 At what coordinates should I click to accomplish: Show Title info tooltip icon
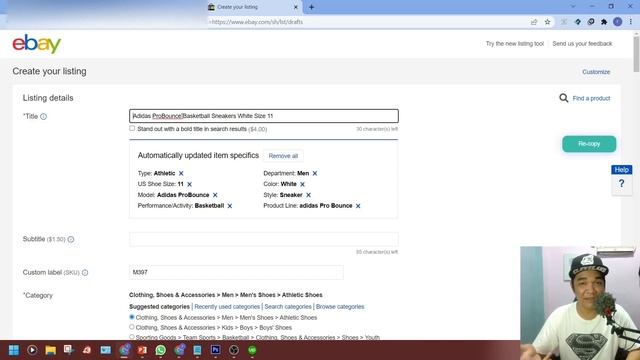(44, 116)
